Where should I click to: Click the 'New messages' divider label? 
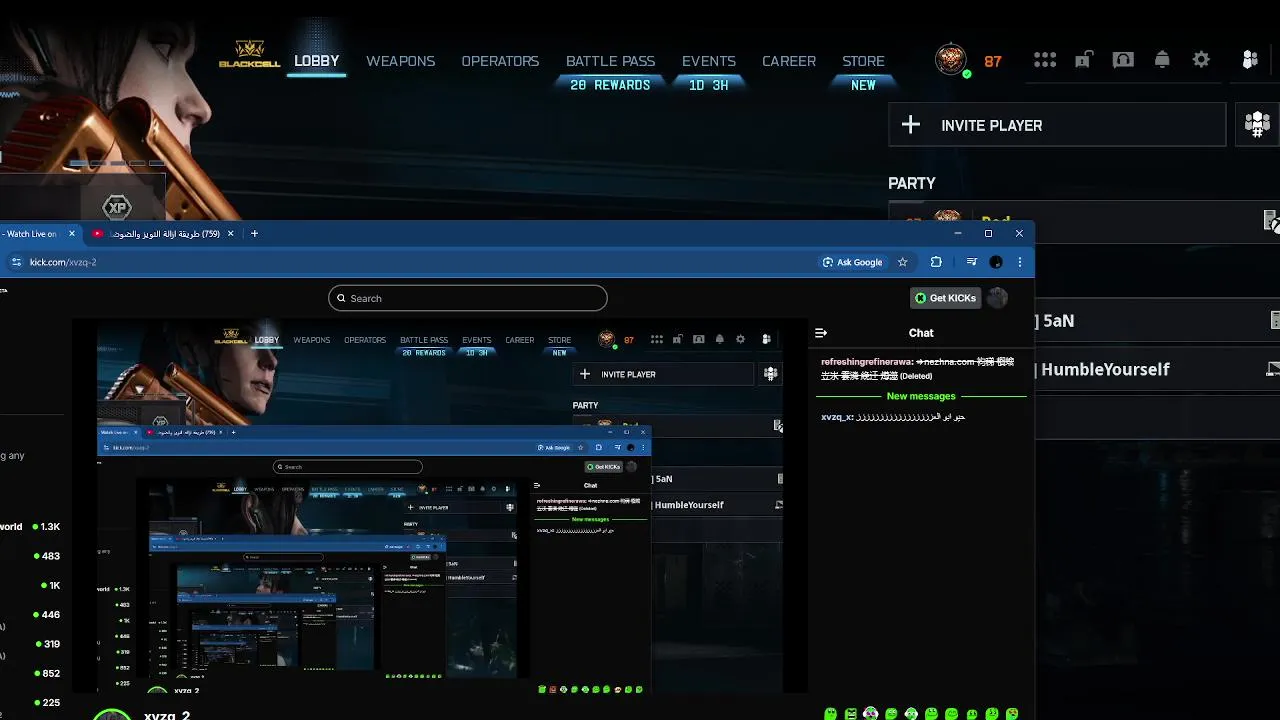(x=921, y=396)
